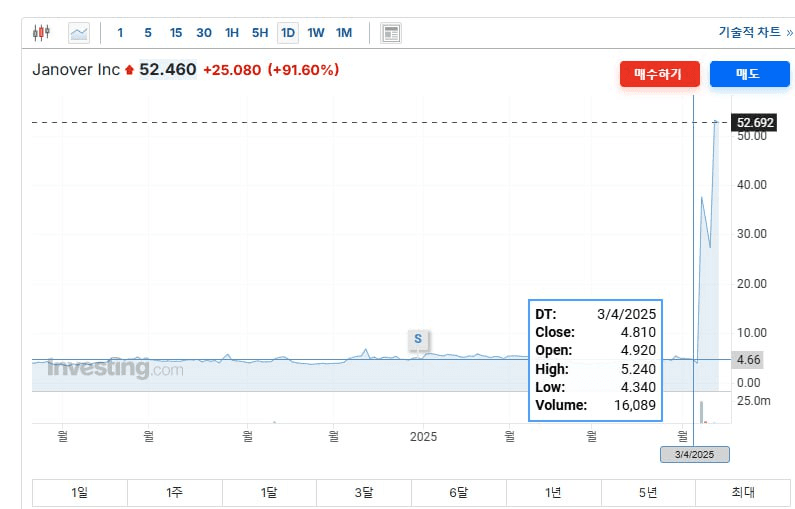Select the 5-minute interval
This screenshot has width=795, height=509.
point(148,33)
